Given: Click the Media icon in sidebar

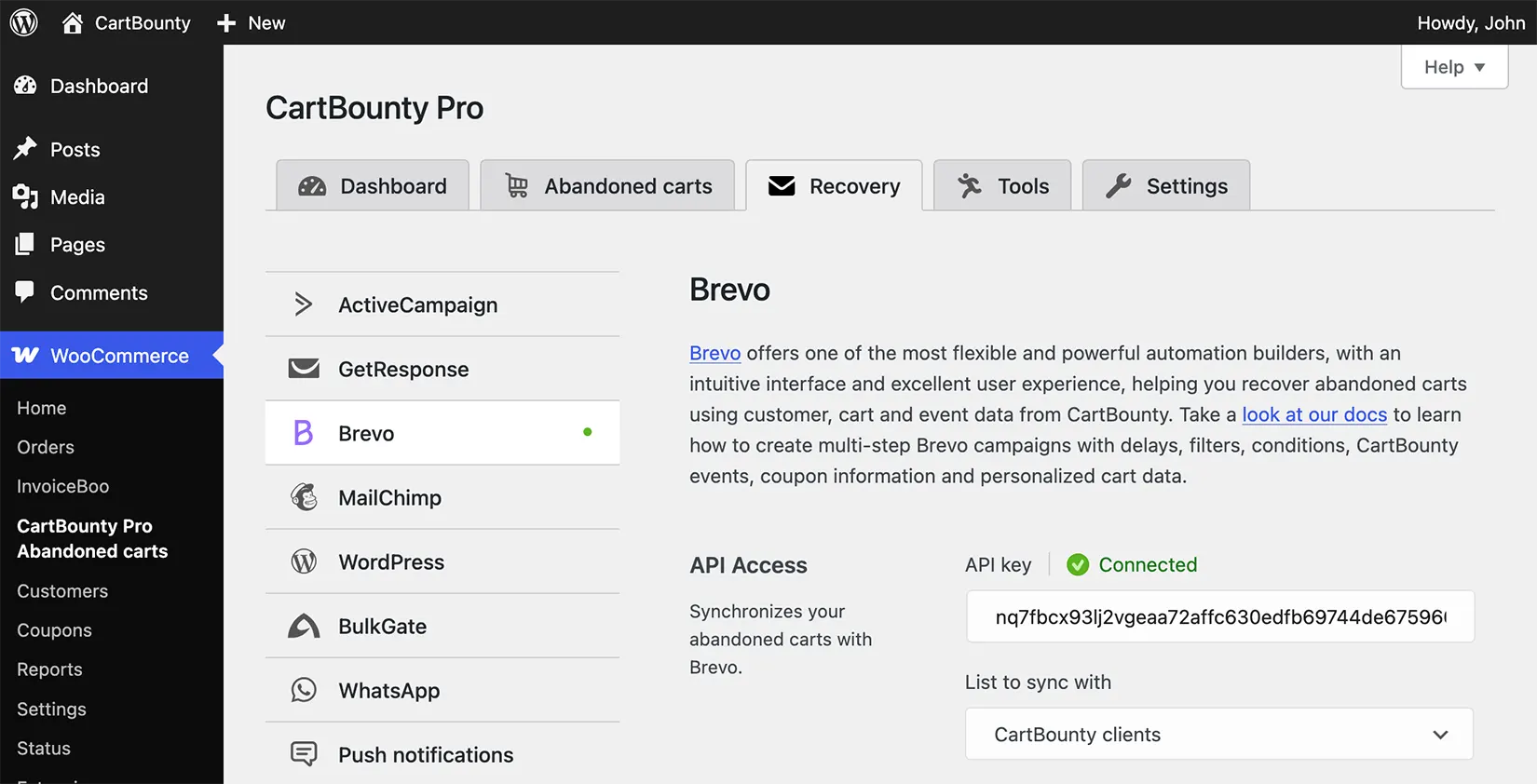Looking at the screenshot, I should (25, 196).
